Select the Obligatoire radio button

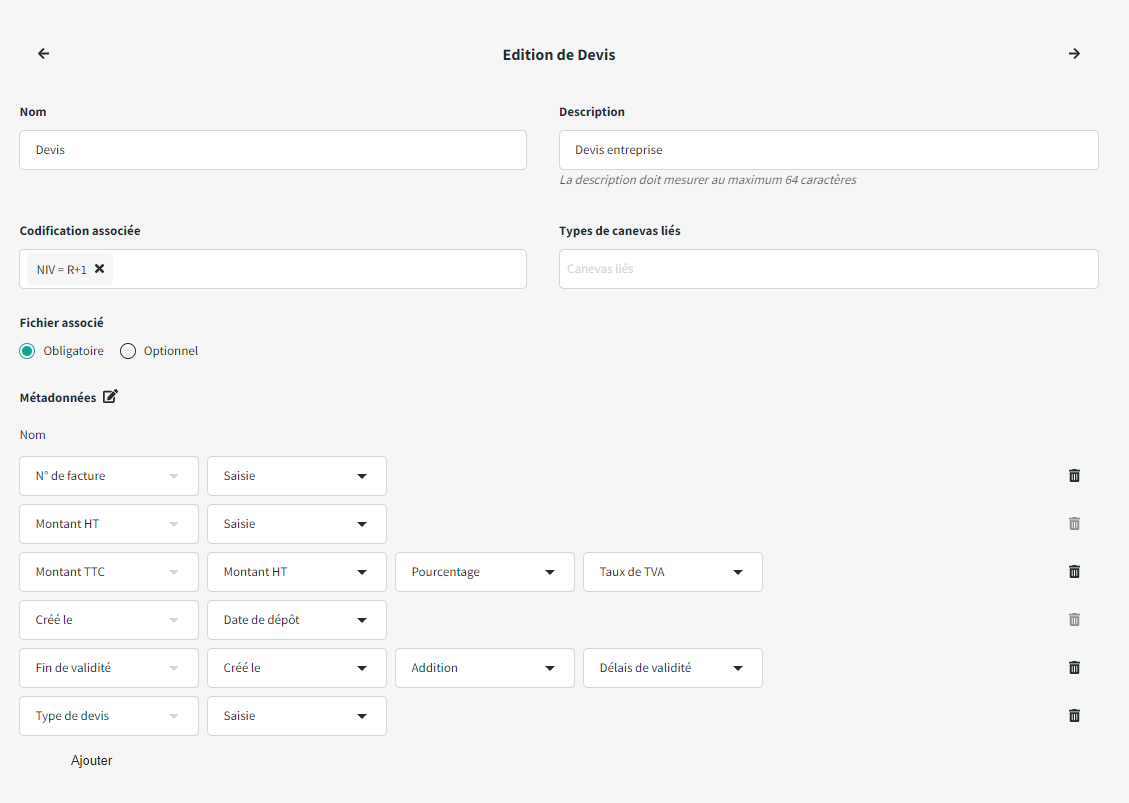(28, 351)
